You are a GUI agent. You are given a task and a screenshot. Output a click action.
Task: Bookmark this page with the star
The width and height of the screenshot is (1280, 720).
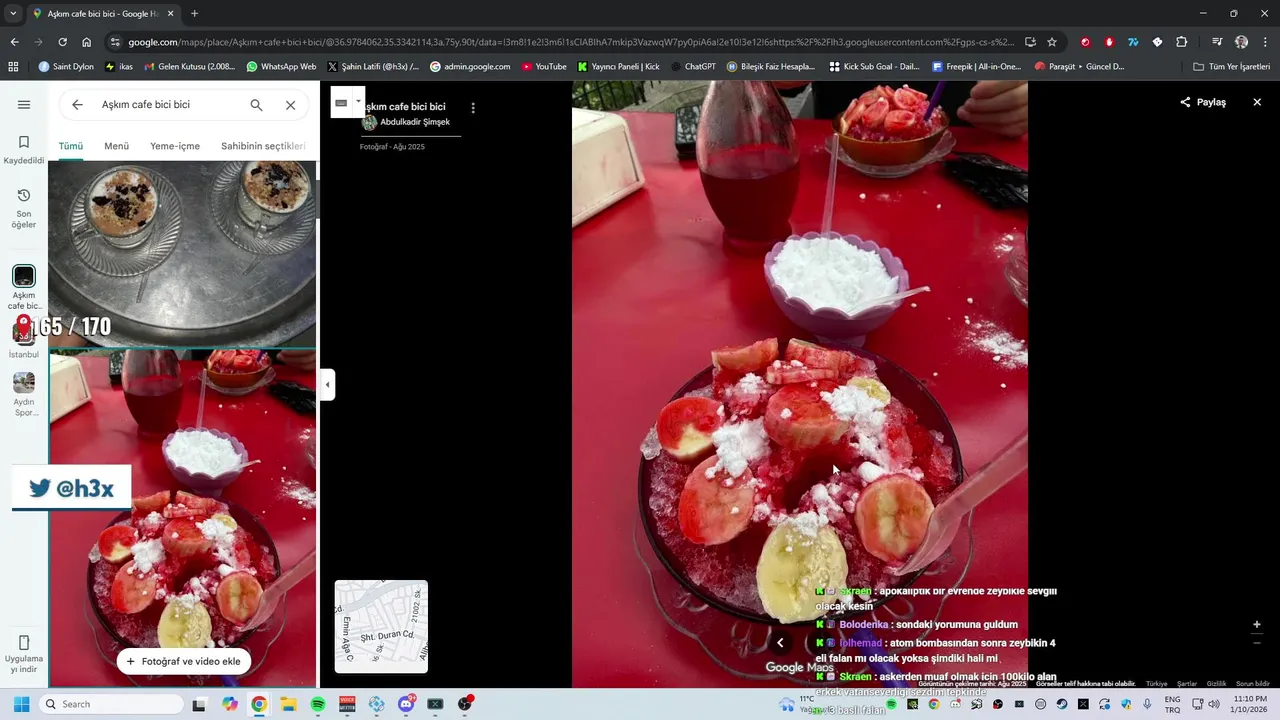(1052, 42)
